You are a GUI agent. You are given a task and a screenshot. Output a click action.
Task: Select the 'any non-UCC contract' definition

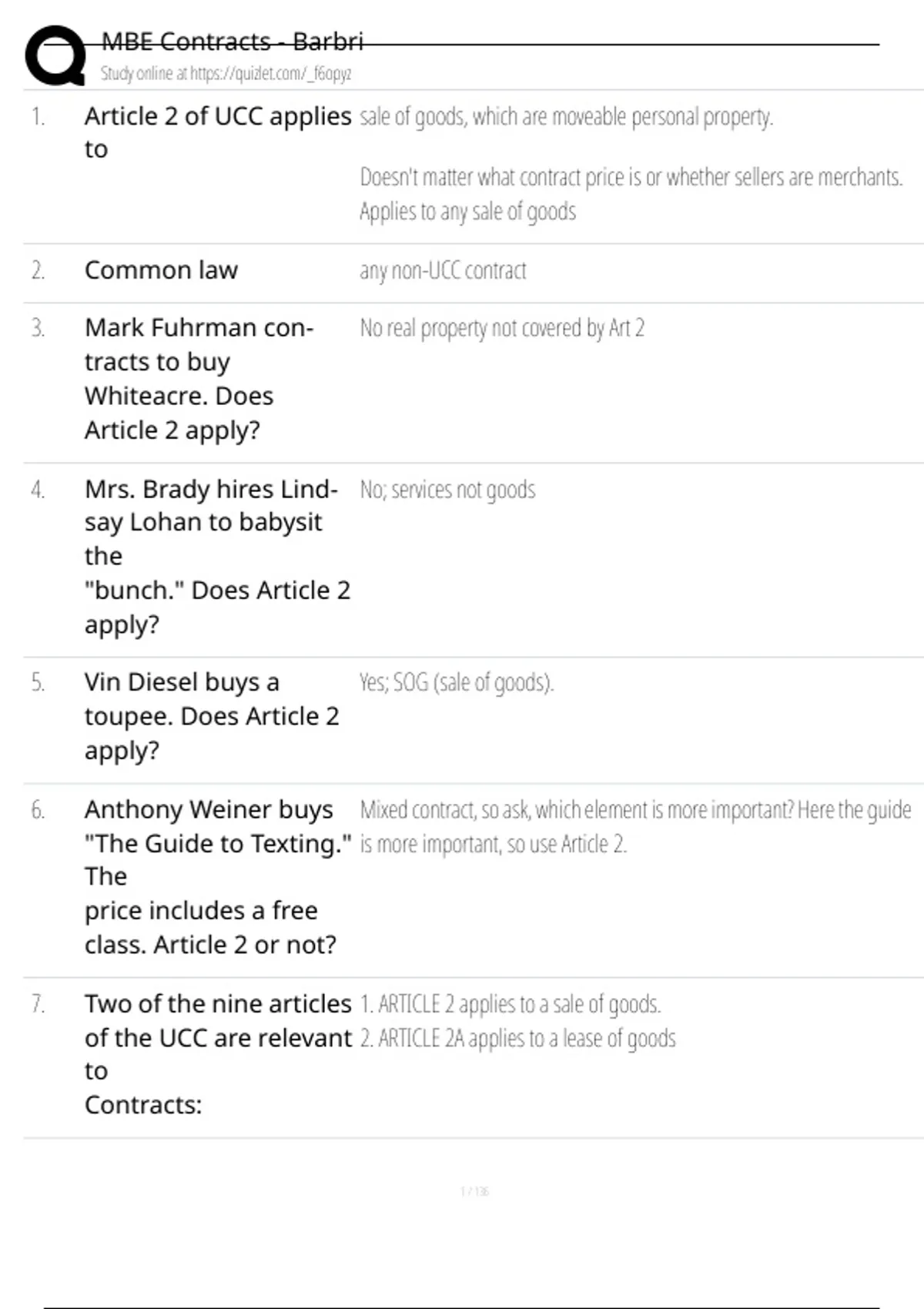pos(443,271)
